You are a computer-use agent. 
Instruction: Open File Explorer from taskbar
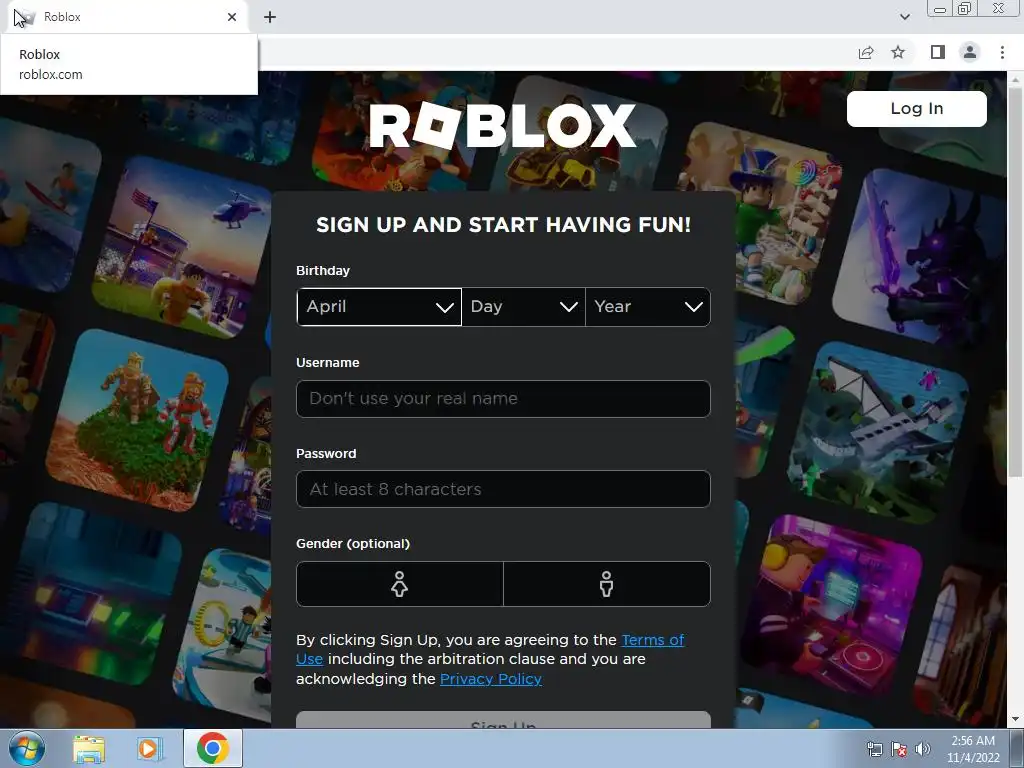click(x=89, y=749)
